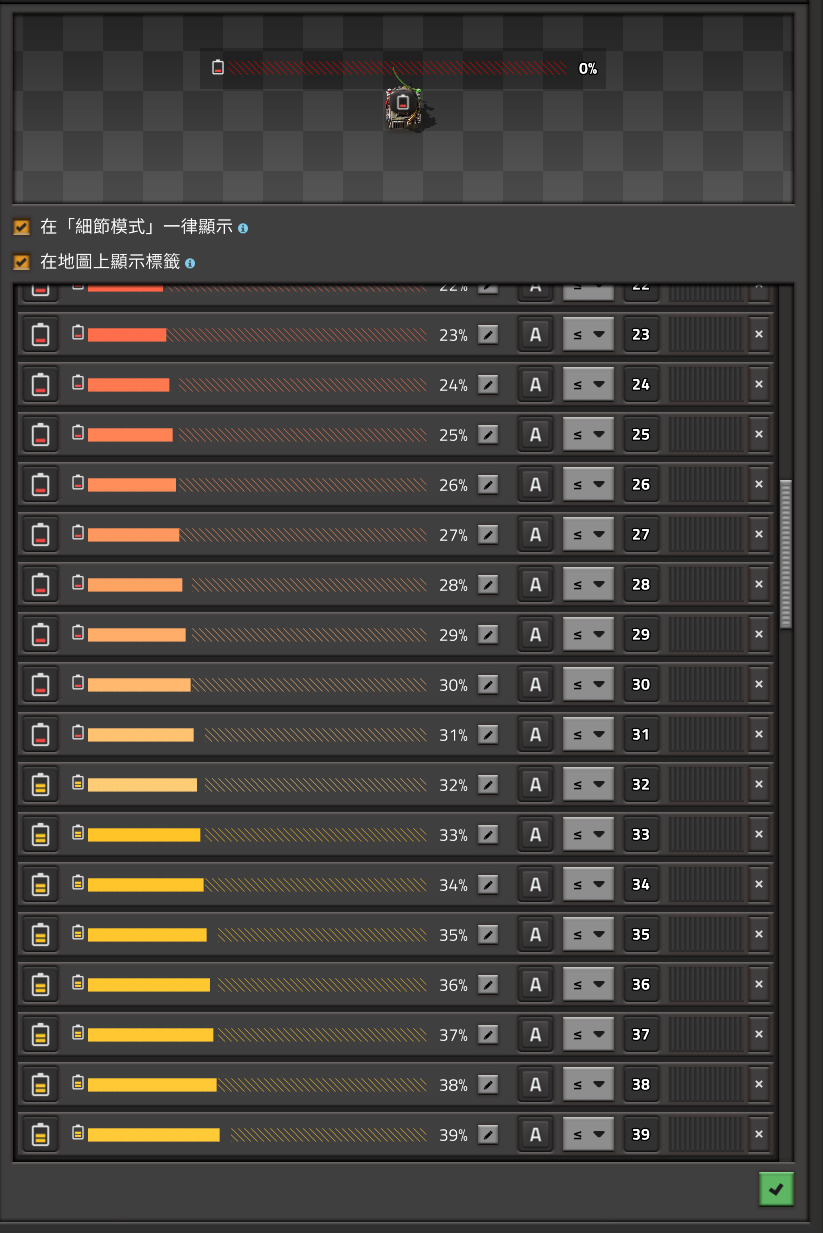The image size is (823, 1233).
Task: Expand the ≤ comparator dropdown on row 39
Action: coord(588,1134)
